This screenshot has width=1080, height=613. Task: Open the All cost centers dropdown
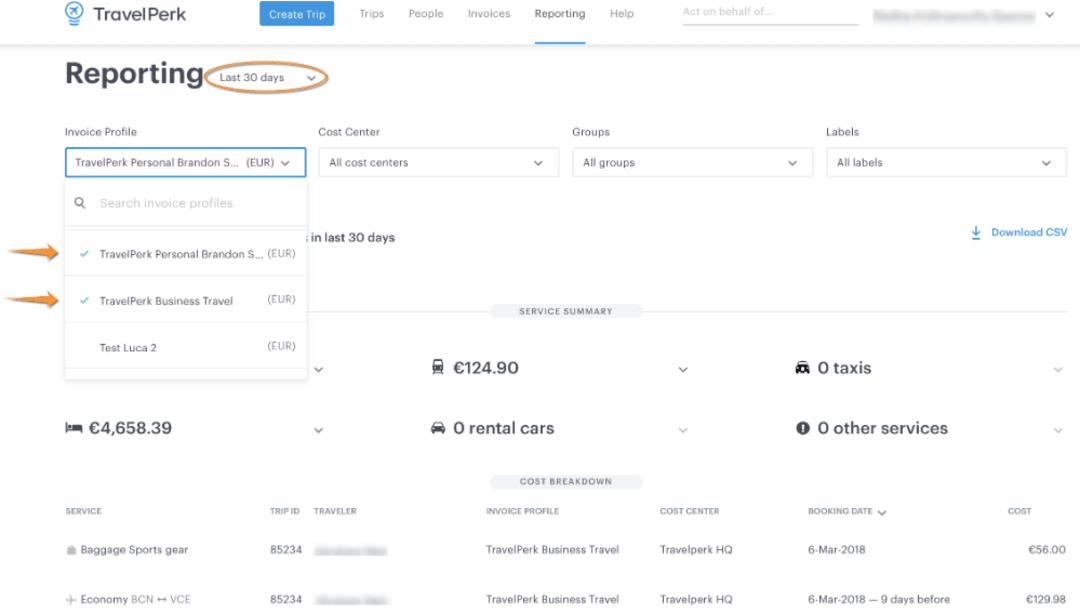(x=438, y=162)
